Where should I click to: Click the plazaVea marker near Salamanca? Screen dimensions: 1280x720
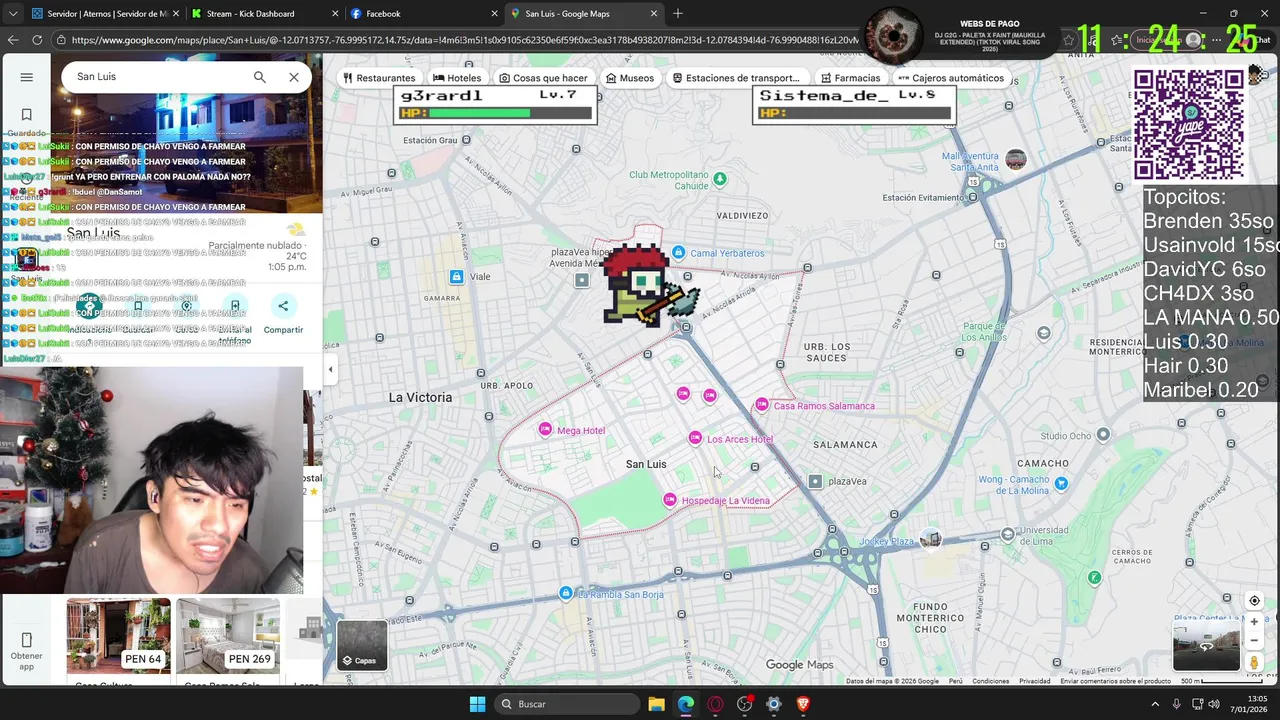[x=815, y=481]
